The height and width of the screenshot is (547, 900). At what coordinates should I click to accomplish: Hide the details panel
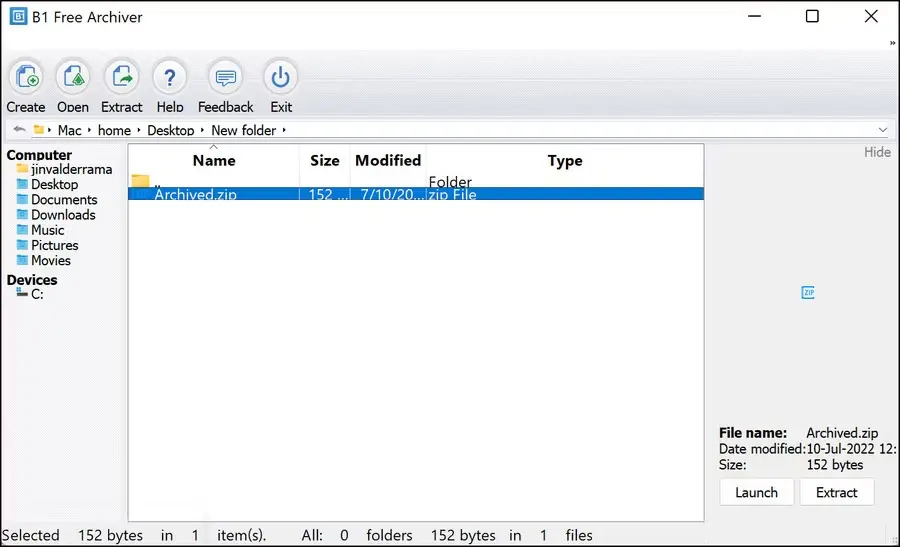click(x=877, y=152)
